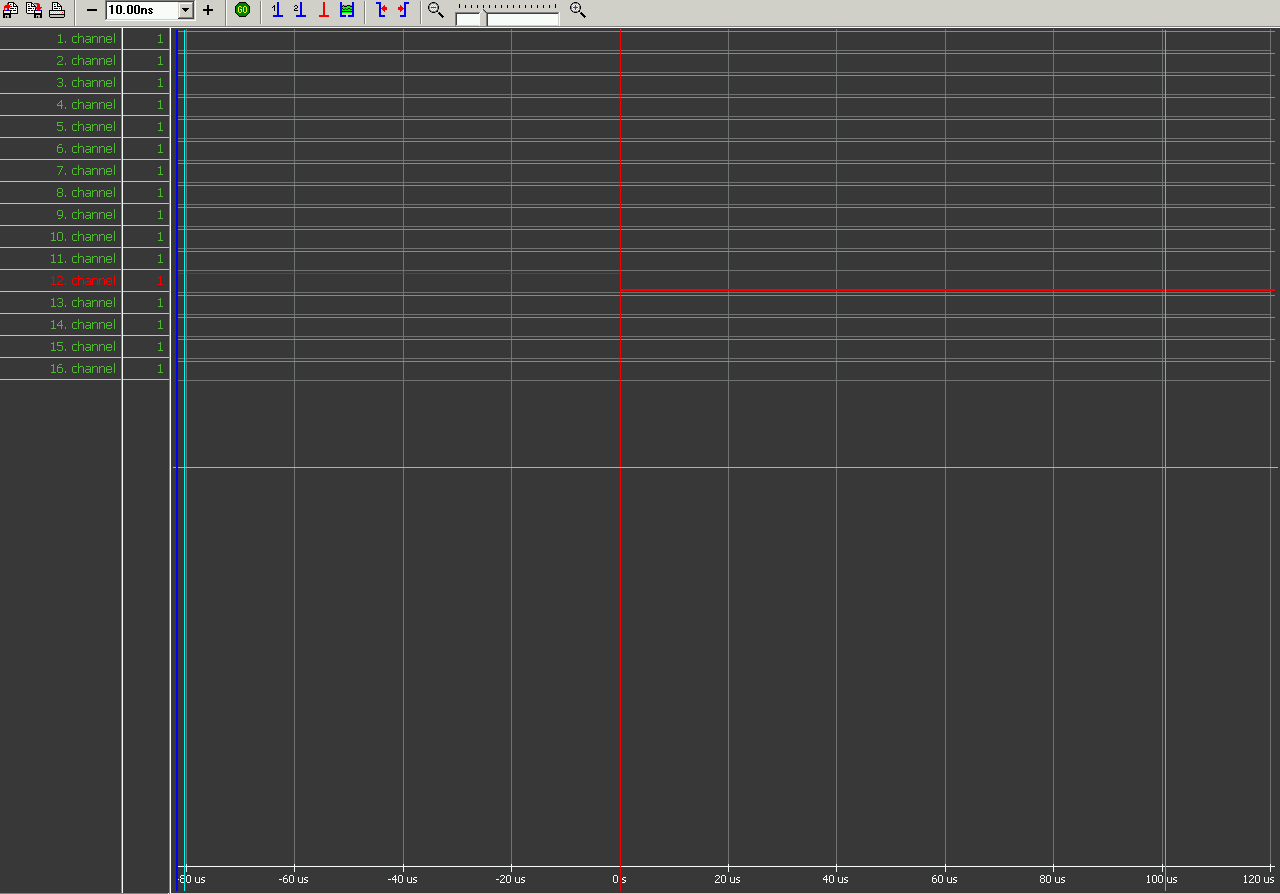This screenshot has width=1280, height=894.
Task: Toggle the value cell of 5. channel
Action: pos(147,126)
